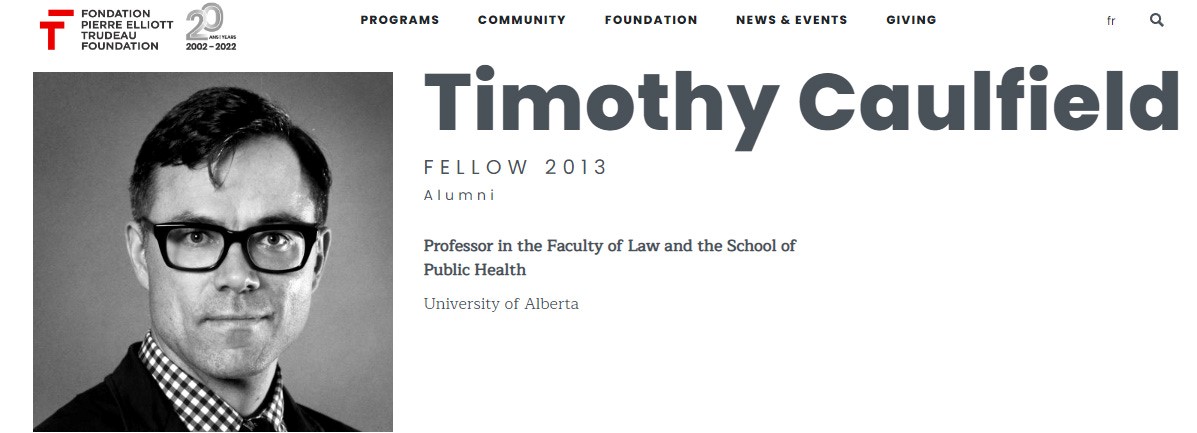Click the Professor in the Faculty of Law line
This screenshot has width=1197, height=433.
tap(609, 246)
